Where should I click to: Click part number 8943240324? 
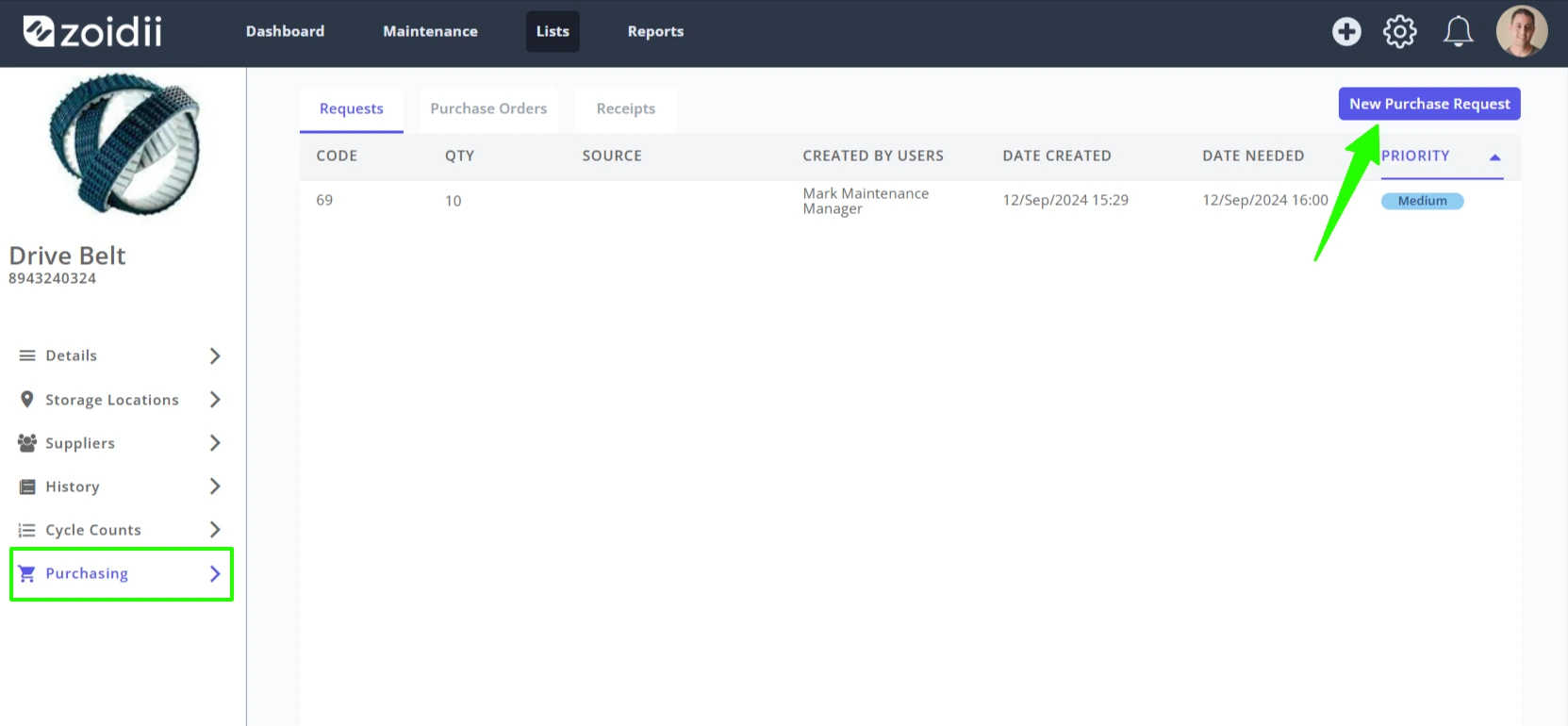pyautogui.click(x=52, y=278)
